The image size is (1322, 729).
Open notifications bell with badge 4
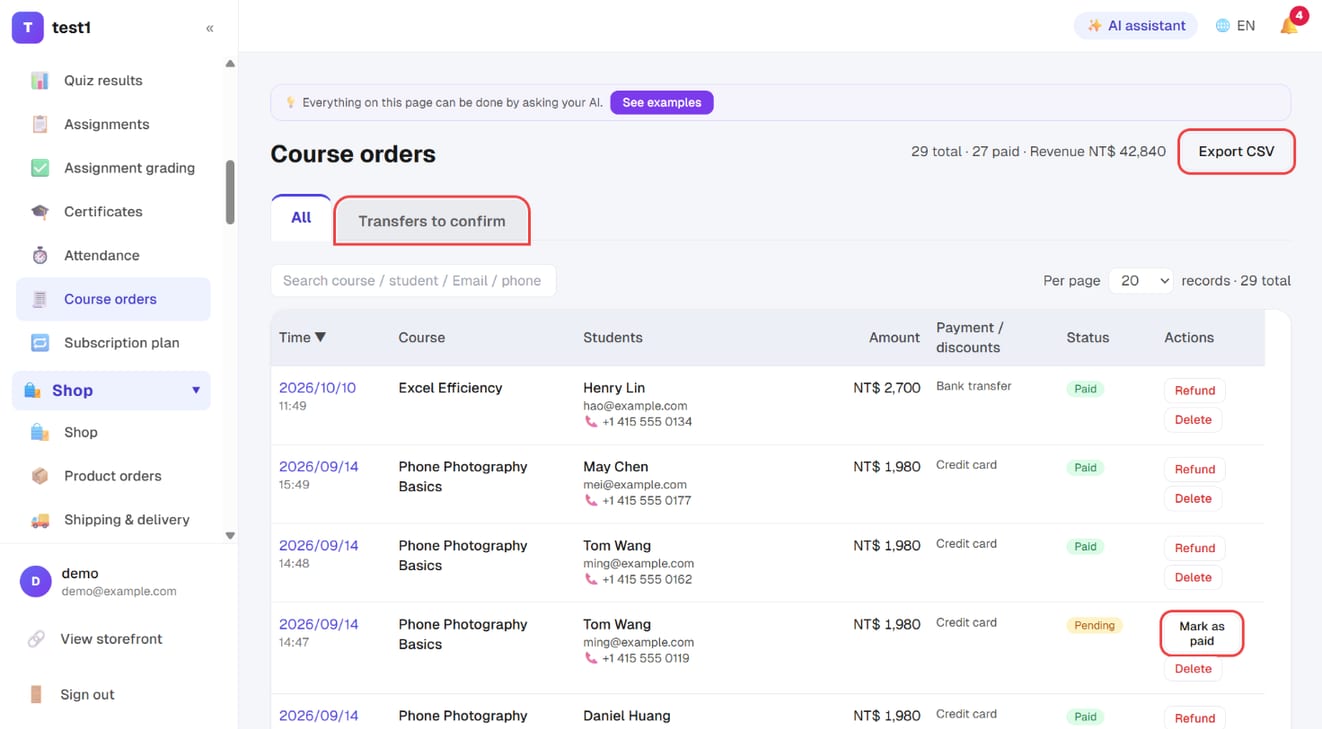click(x=1290, y=25)
